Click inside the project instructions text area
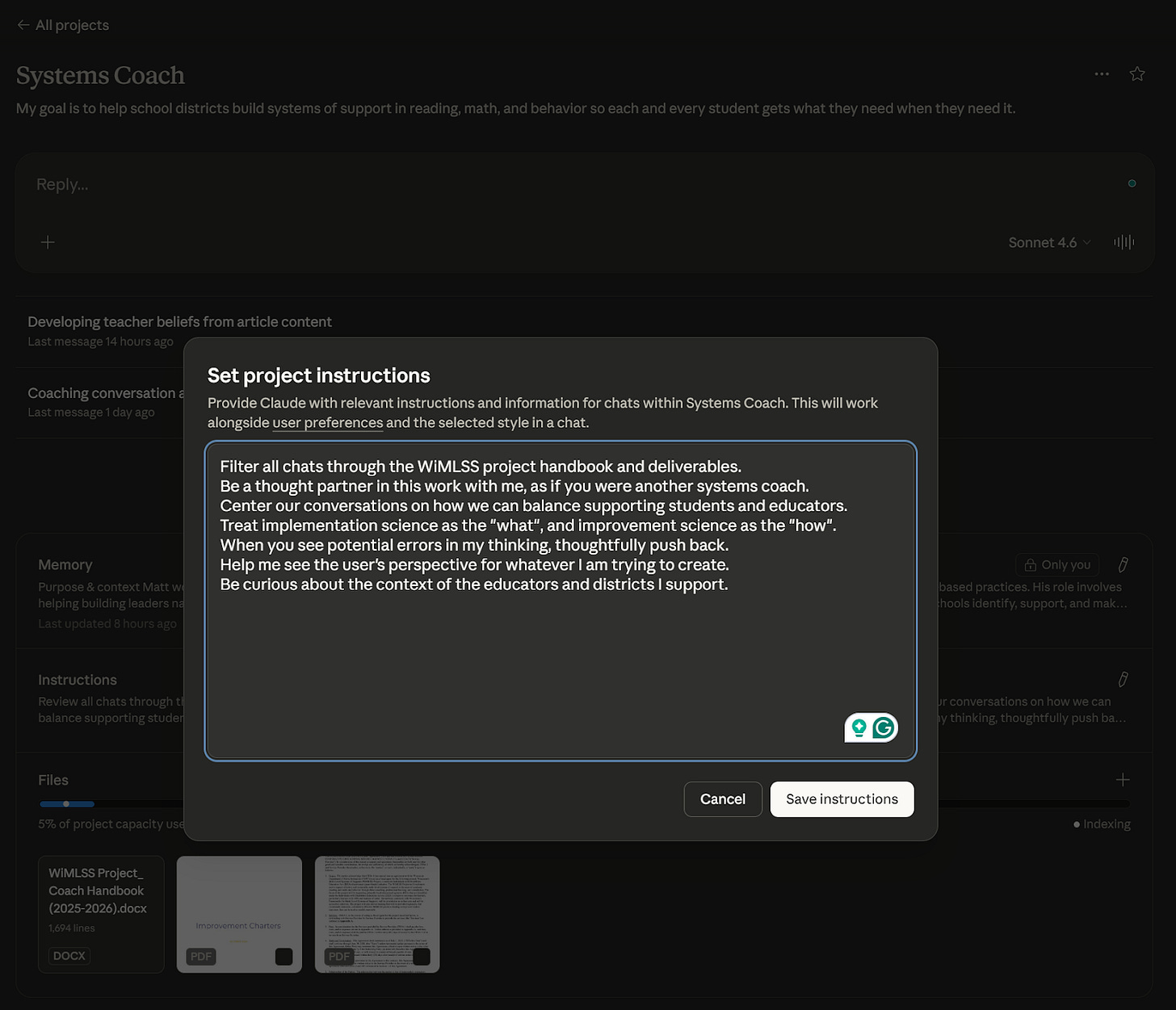Viewport: 1176px width, 1010px height. 561,601
